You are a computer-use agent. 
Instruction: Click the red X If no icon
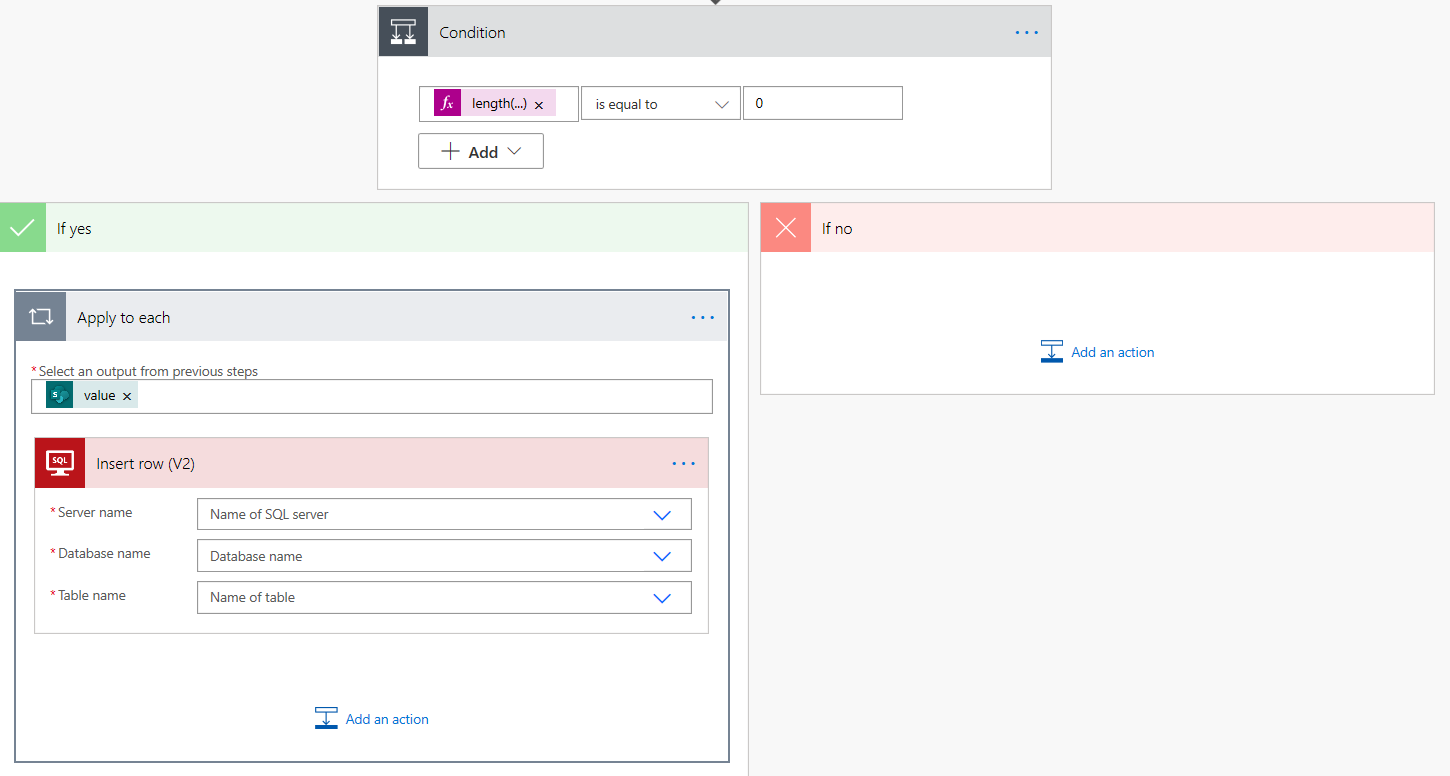pyautogui.click(x=786, y=227)
